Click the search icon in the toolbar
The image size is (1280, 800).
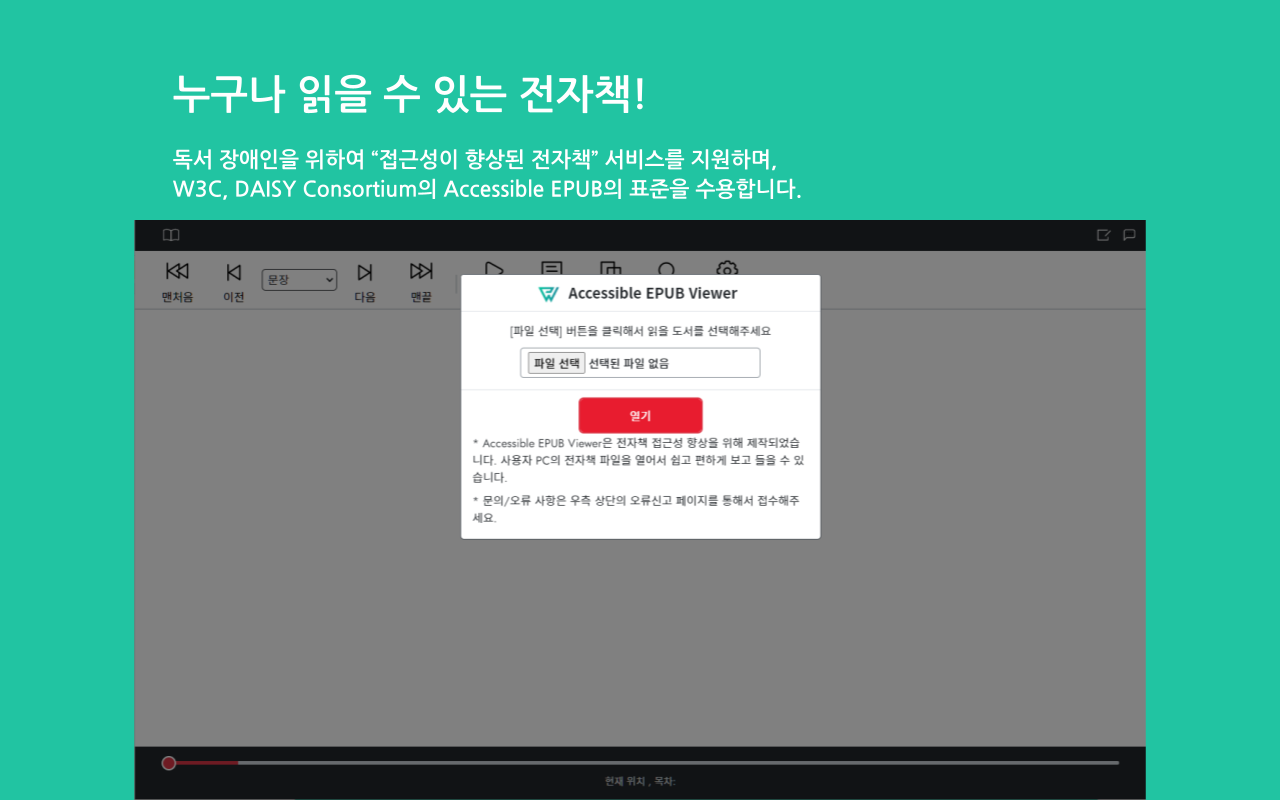pyautogui.click(x=666, y=268)
